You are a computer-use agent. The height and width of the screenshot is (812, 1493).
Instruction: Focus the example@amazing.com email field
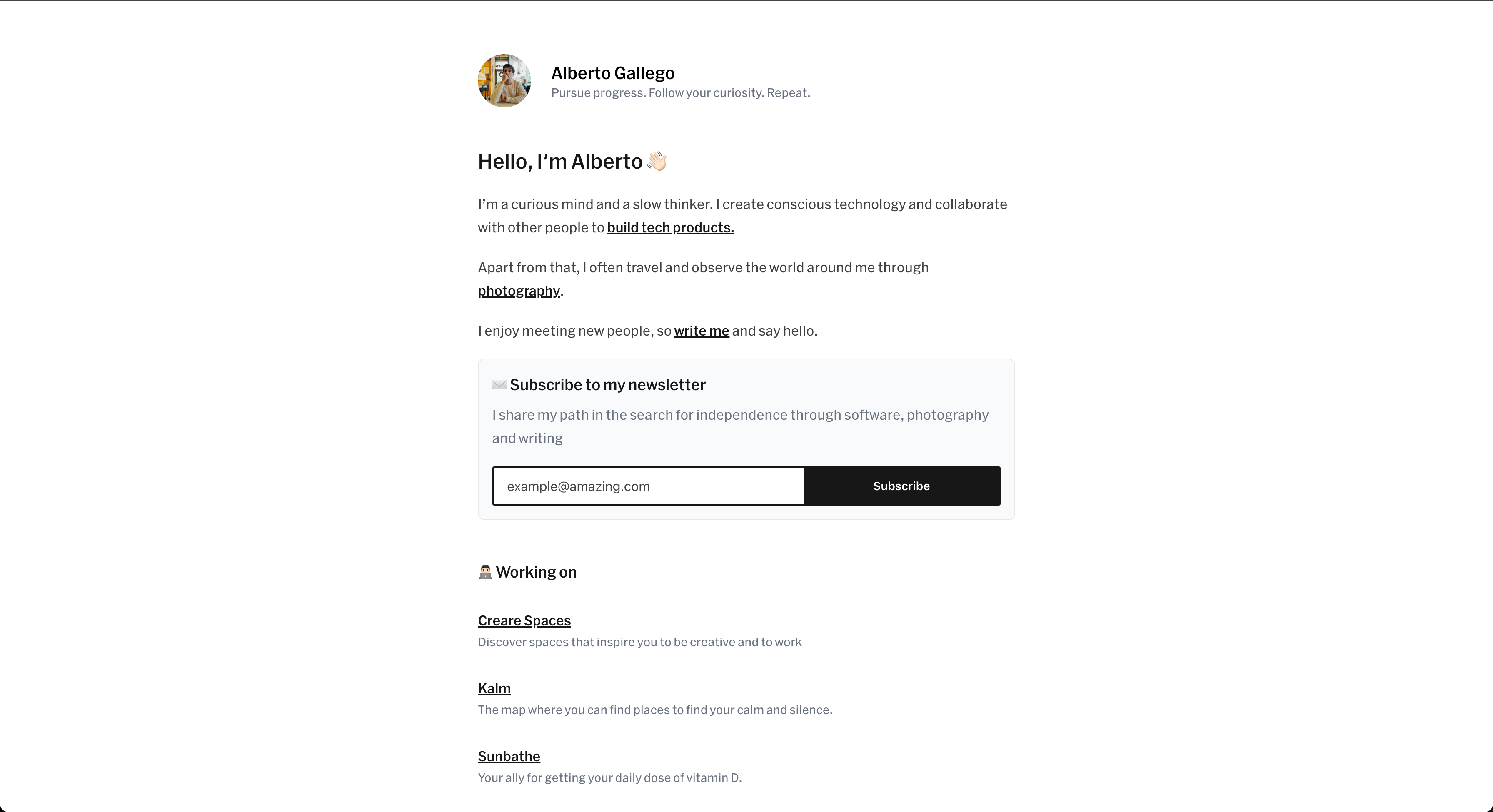(648, 486)
